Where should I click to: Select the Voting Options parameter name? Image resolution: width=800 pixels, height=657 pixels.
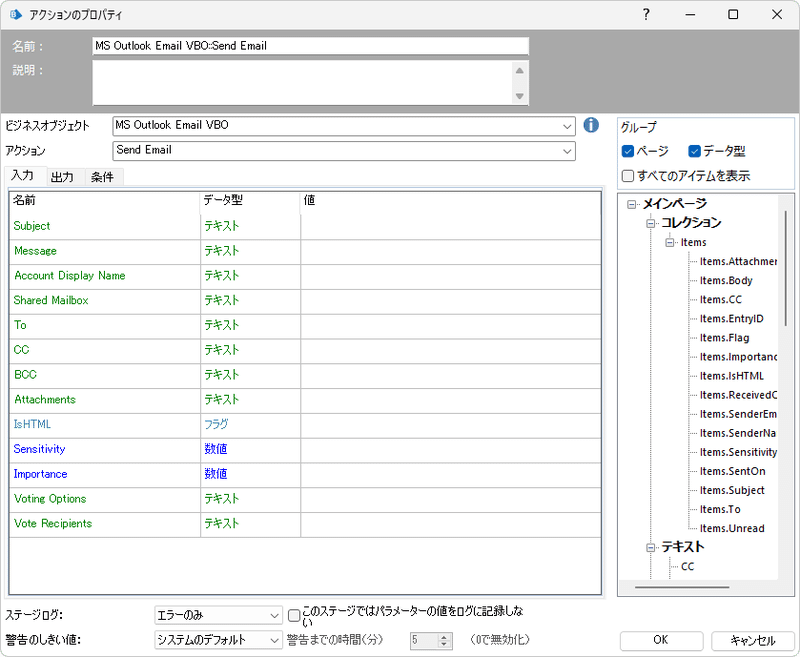(x=50, y=499)
